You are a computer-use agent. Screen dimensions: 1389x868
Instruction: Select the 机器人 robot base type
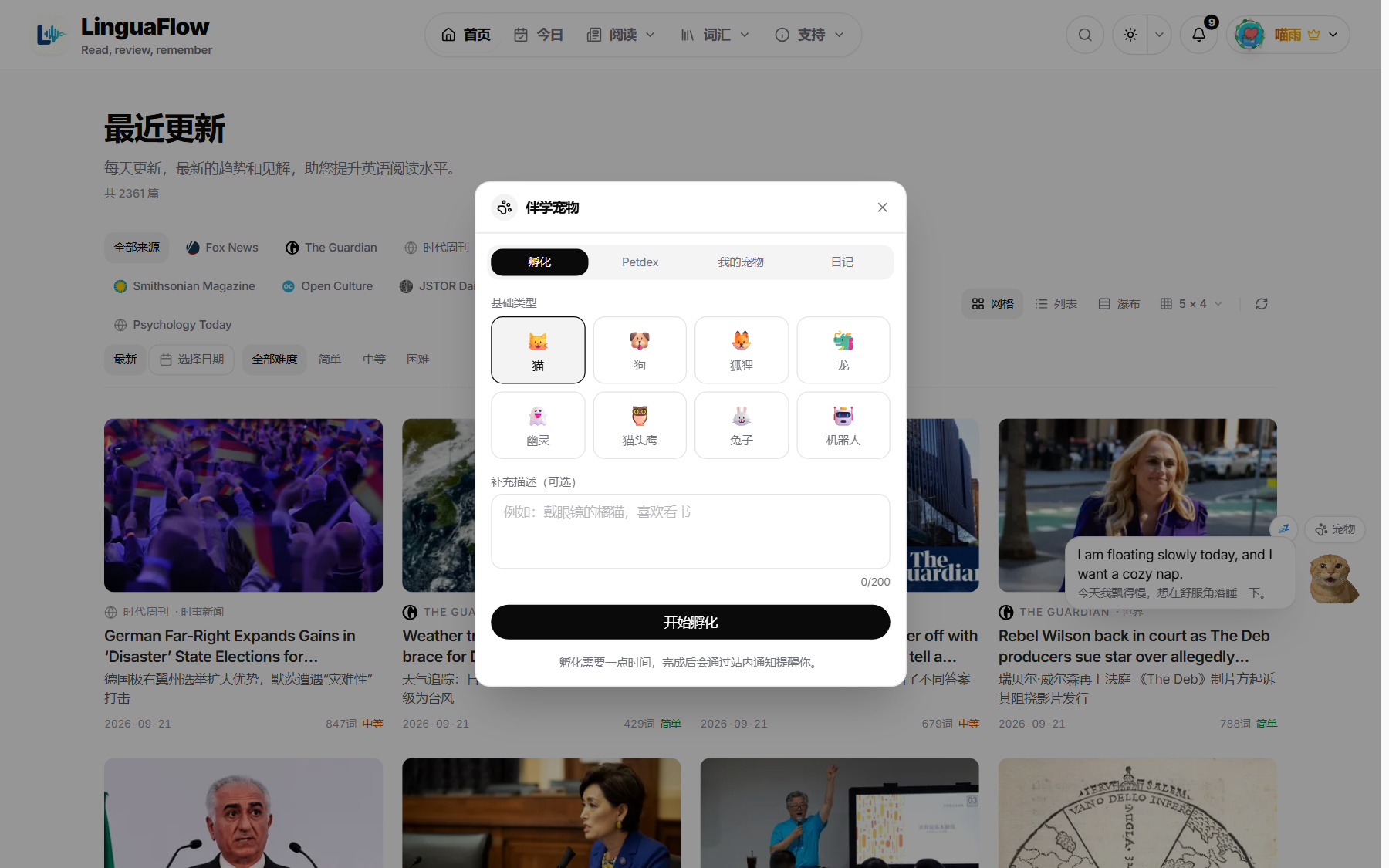click(x=843, y=425)
